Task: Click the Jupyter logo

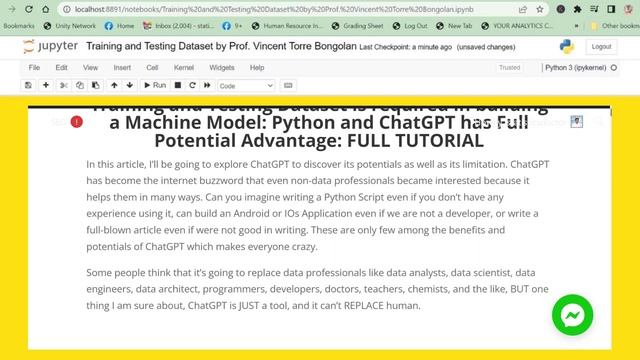Action: click(x=50, y=47)
